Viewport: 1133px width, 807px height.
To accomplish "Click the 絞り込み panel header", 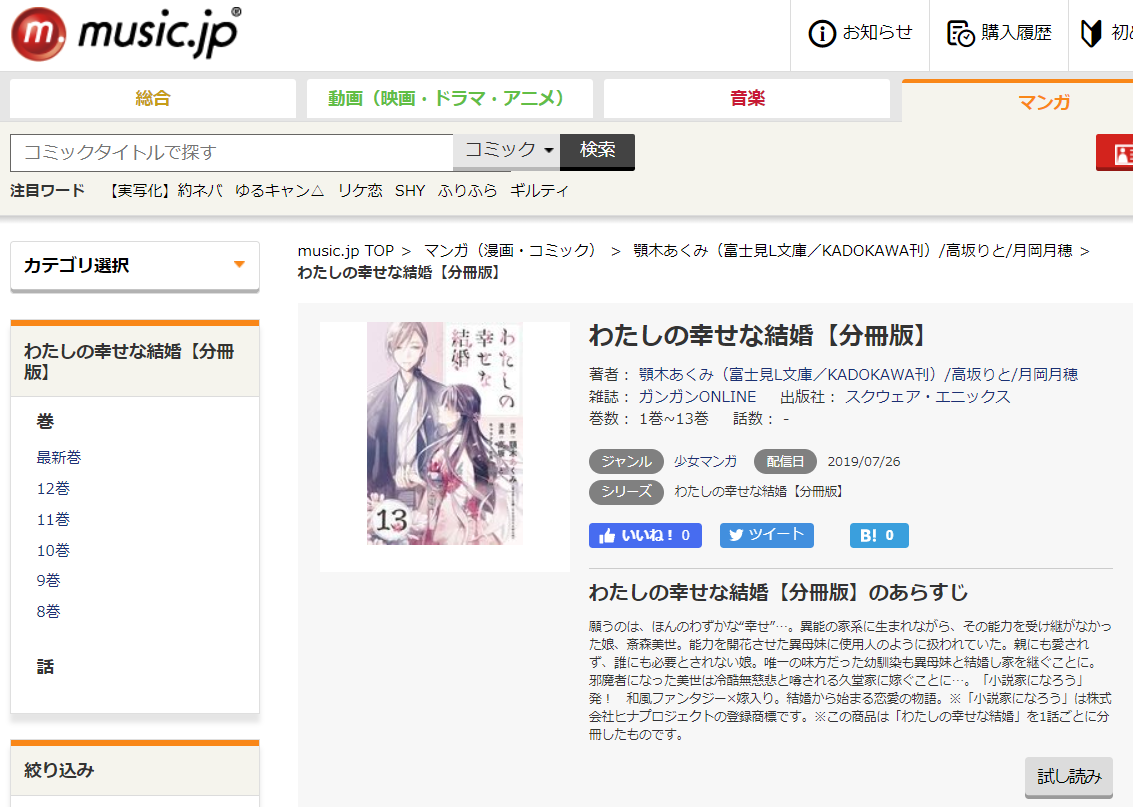I will 135,770.
